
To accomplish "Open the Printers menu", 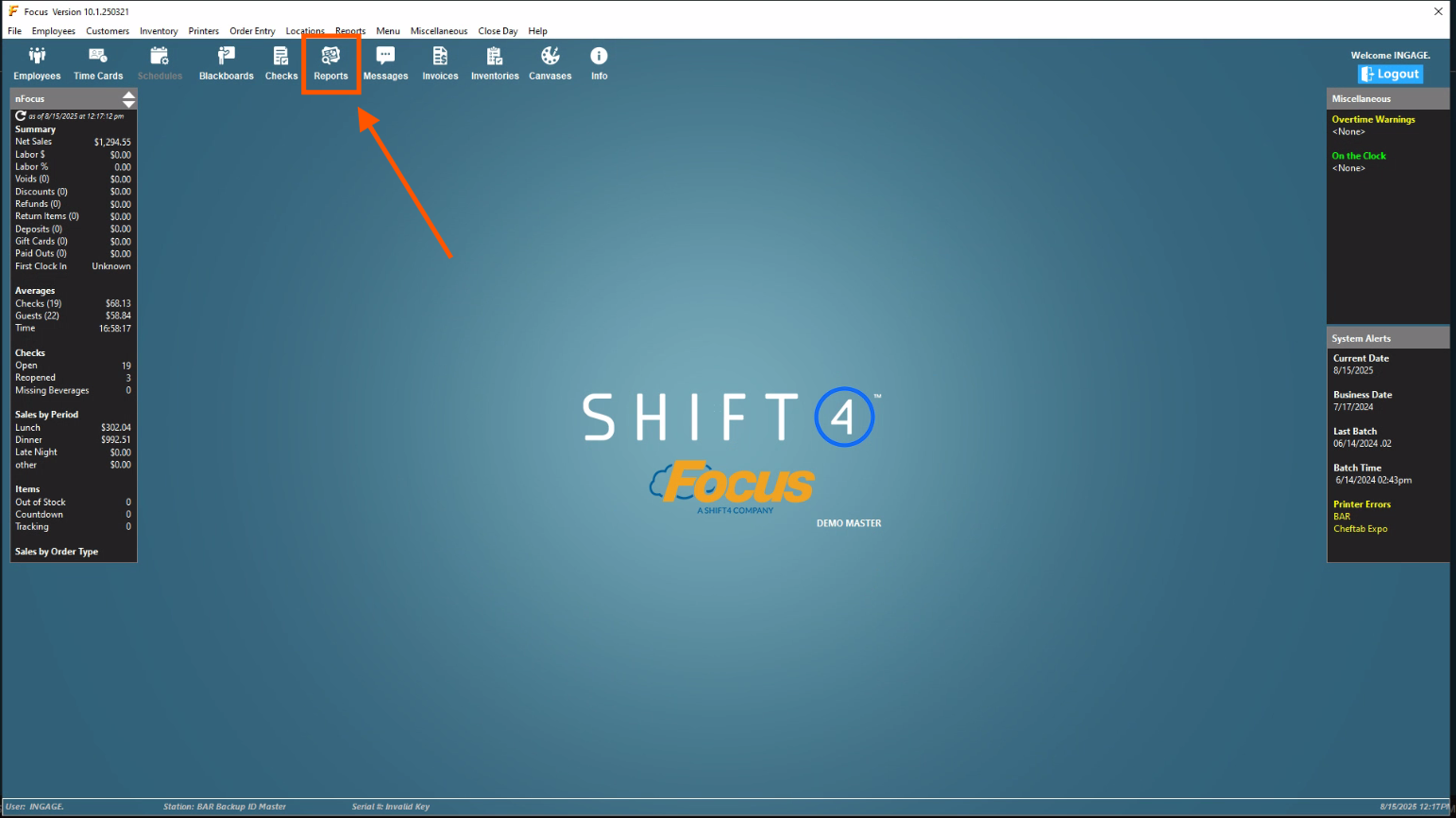I will [204, 31].
